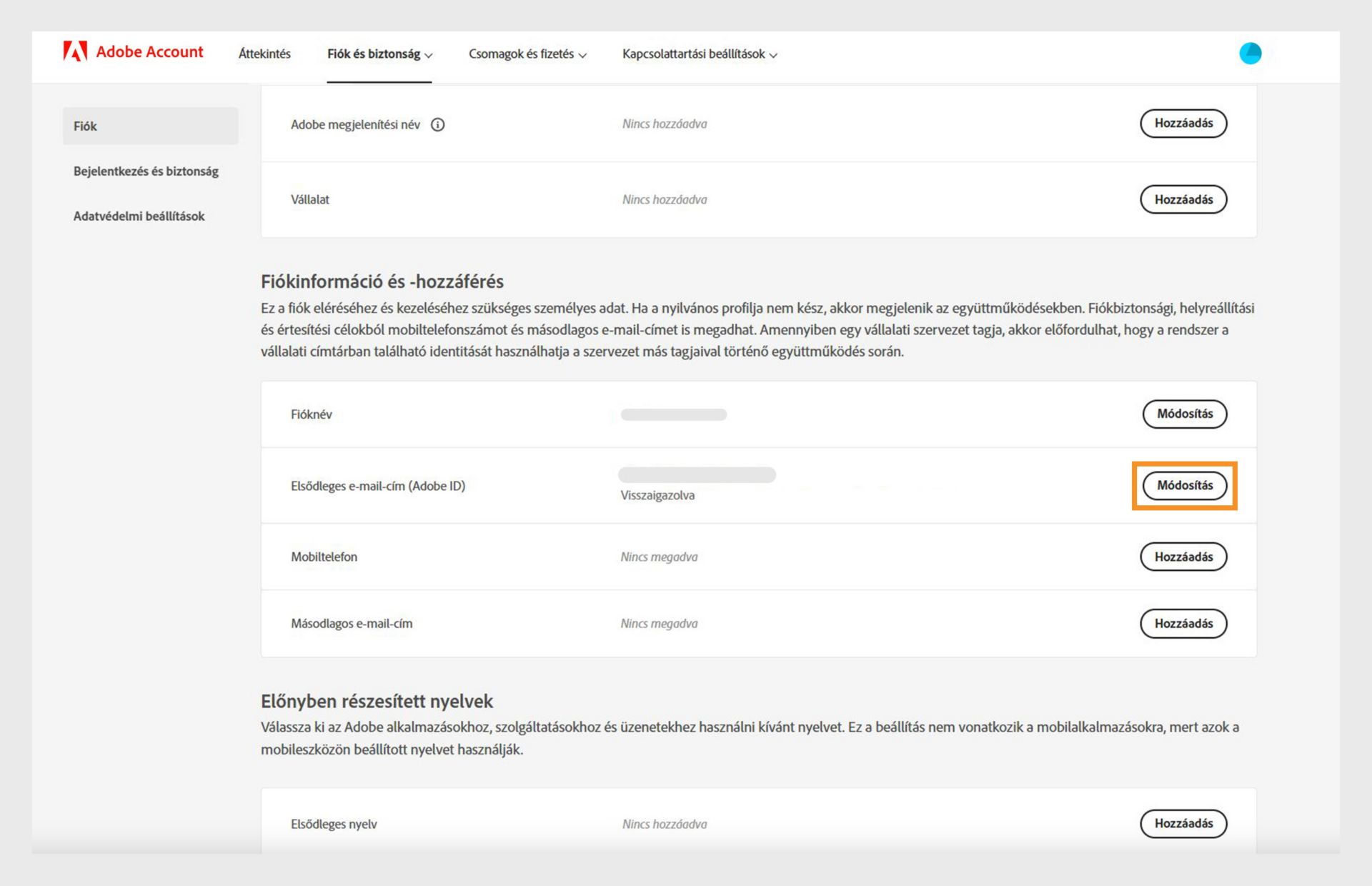1372x886 pixels.
Task: Click Hozzáadás for Vállalat
Action: pos(1183,199)
